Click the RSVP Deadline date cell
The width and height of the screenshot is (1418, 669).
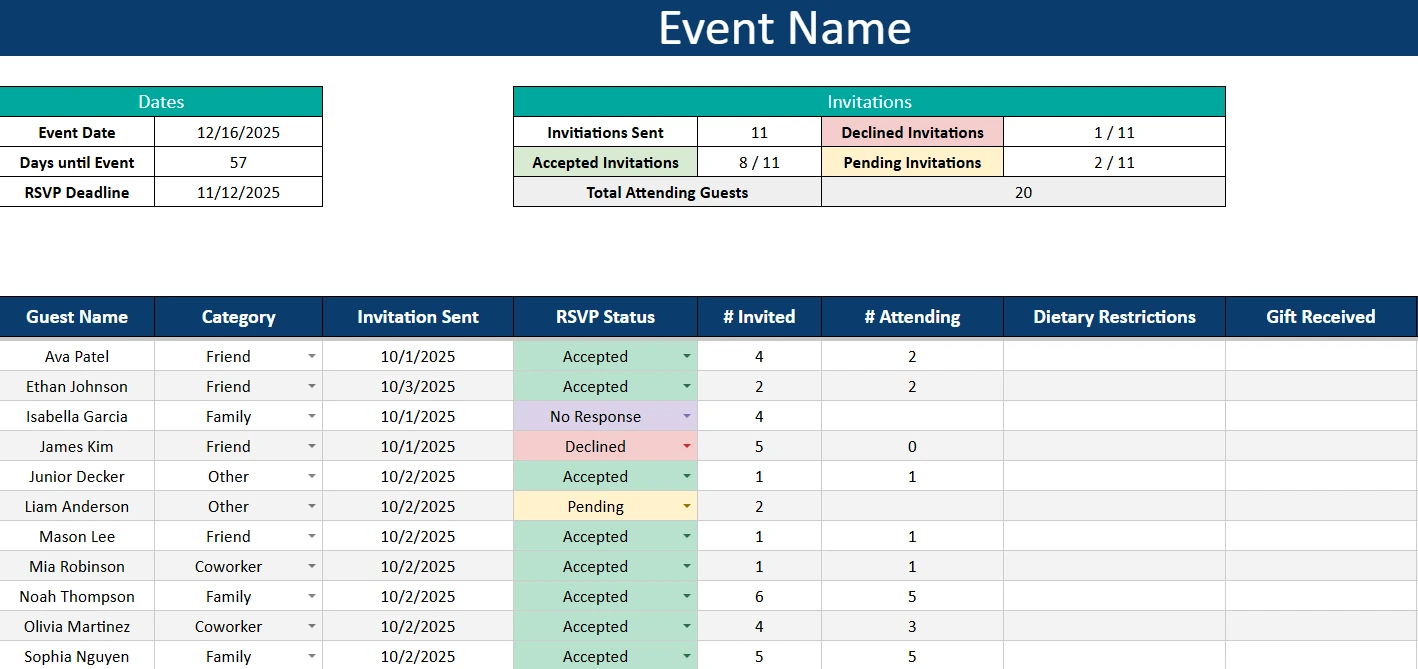coord(238,192)
